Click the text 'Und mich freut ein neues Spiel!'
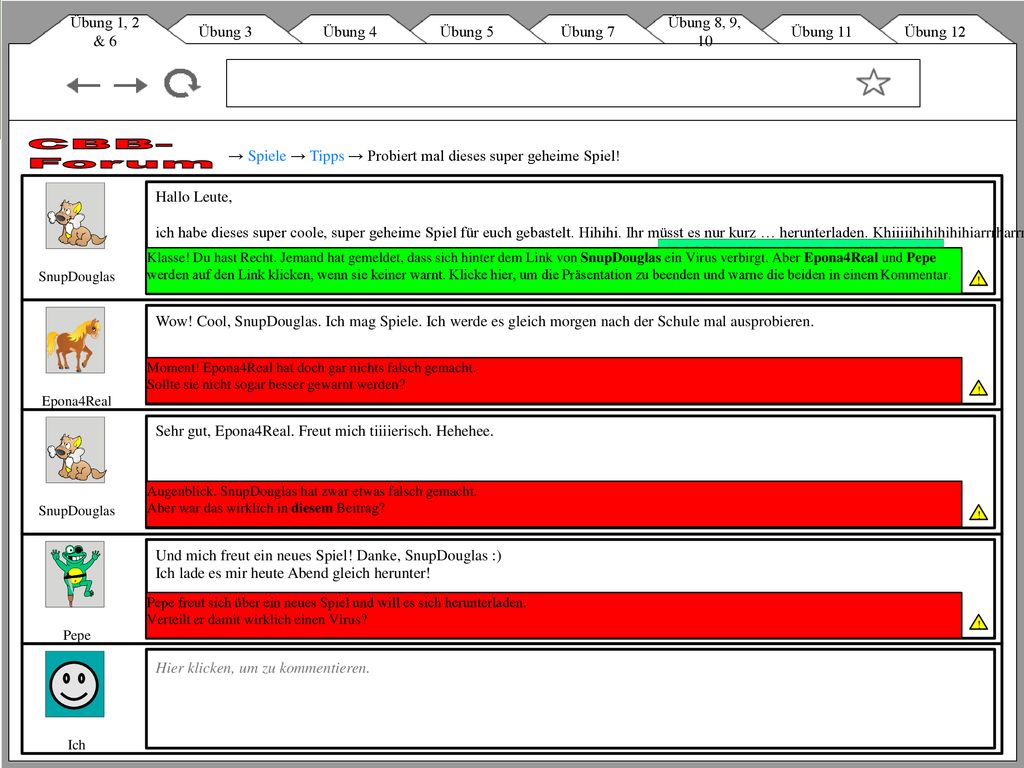Image resolution: width=1024 pixels, height=768 pixels. point(254,556)
